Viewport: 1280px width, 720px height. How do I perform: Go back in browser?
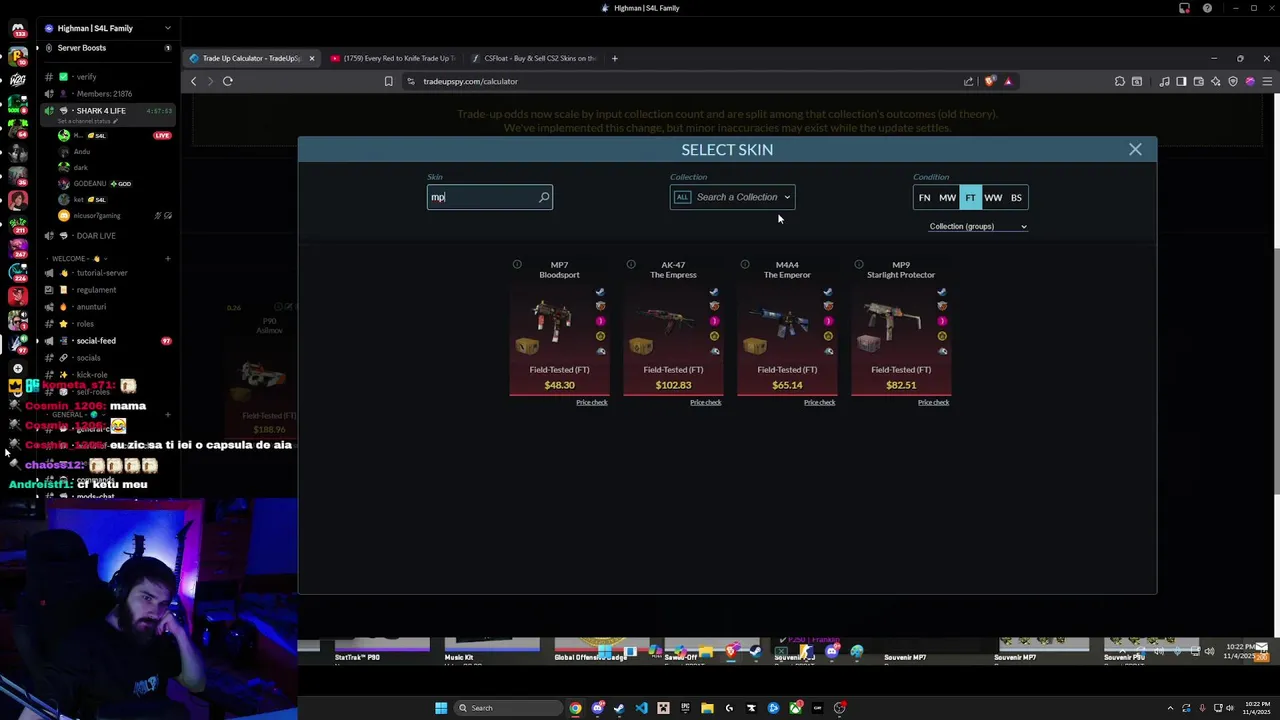[x=194, y=81]
